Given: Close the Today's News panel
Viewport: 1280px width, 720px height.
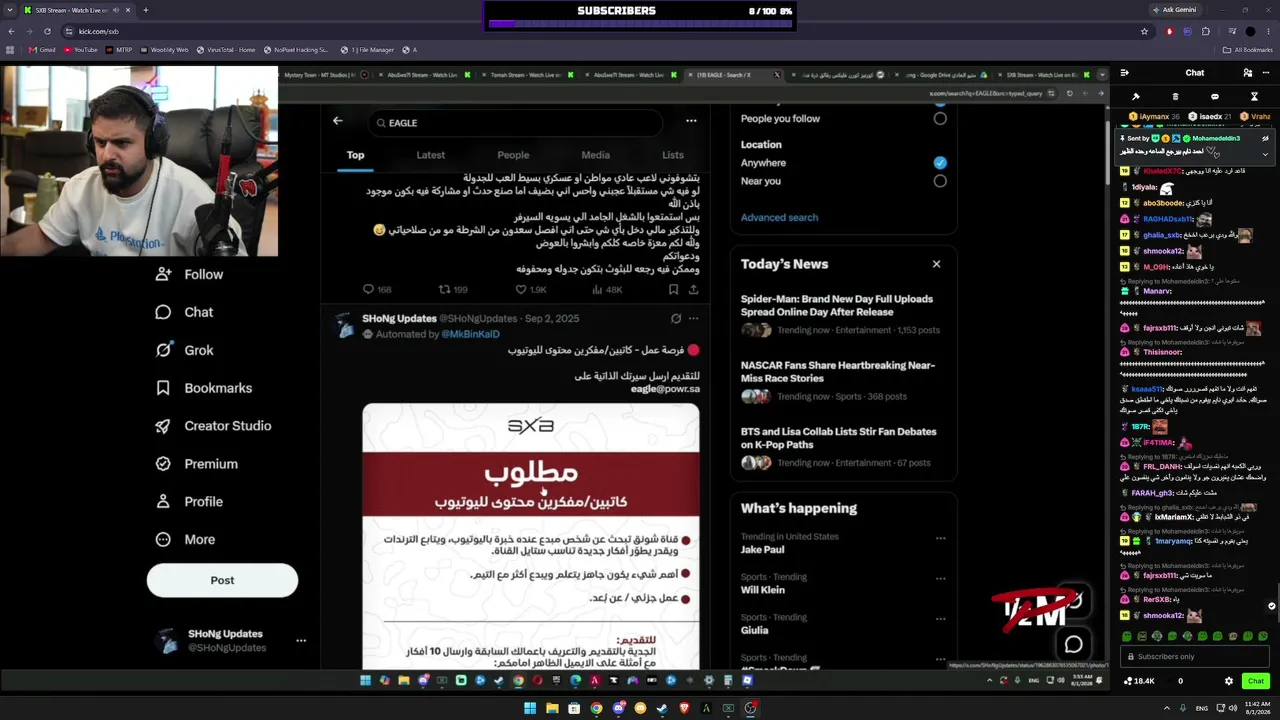Looking at the screenshot, I should (x=936, y=264).
